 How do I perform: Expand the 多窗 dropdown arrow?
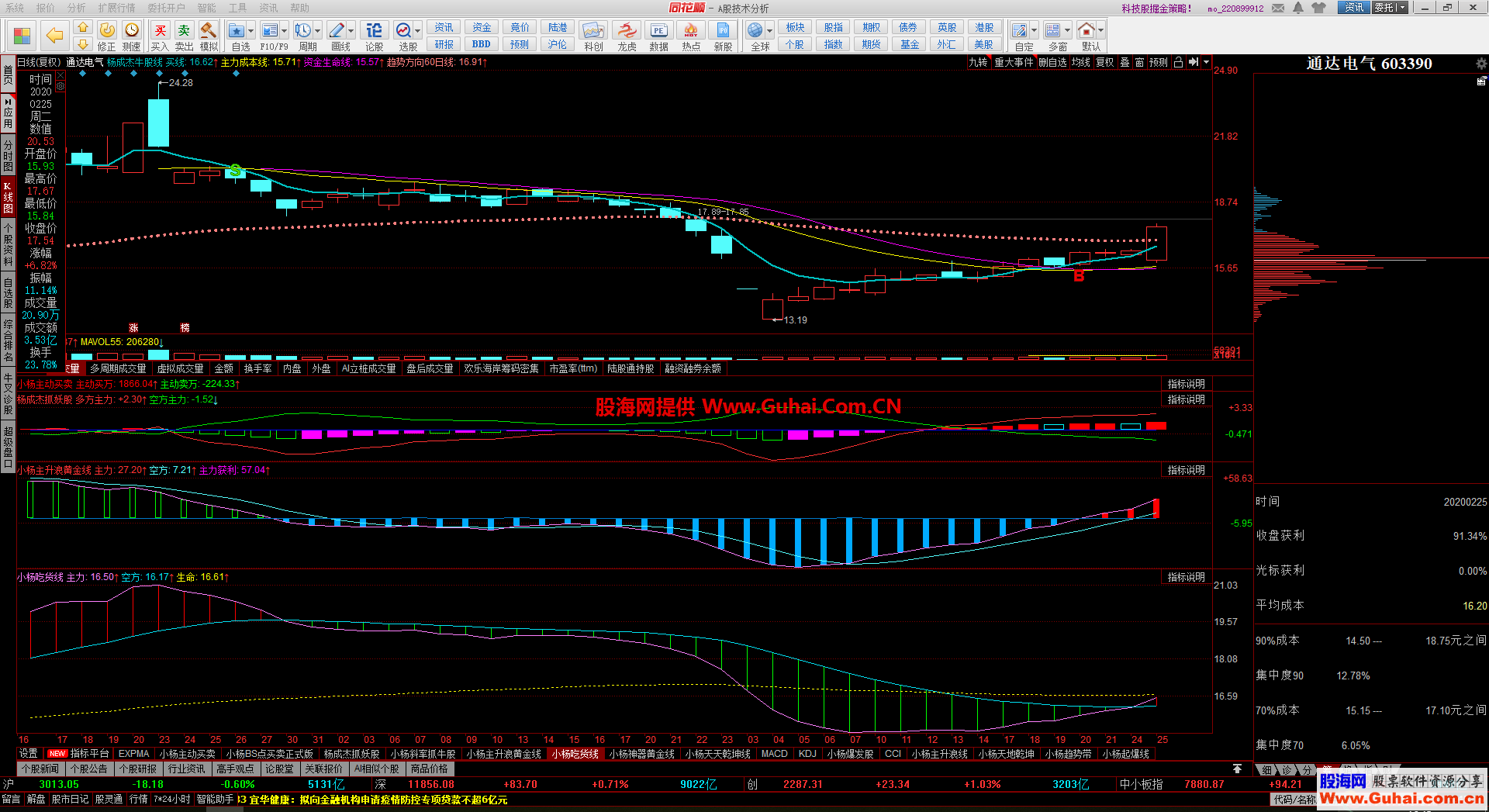click(x=1068, y=31)
